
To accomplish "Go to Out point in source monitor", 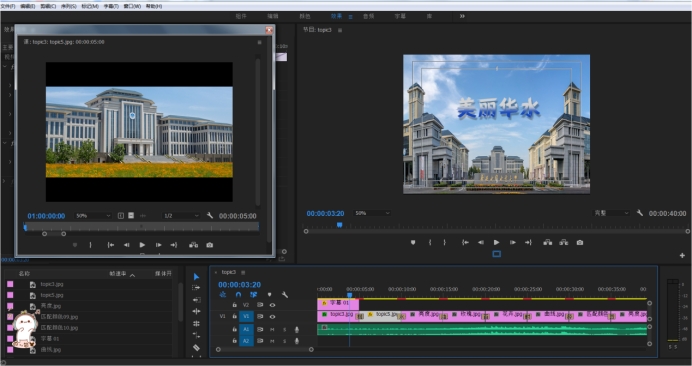I will 174,245.
